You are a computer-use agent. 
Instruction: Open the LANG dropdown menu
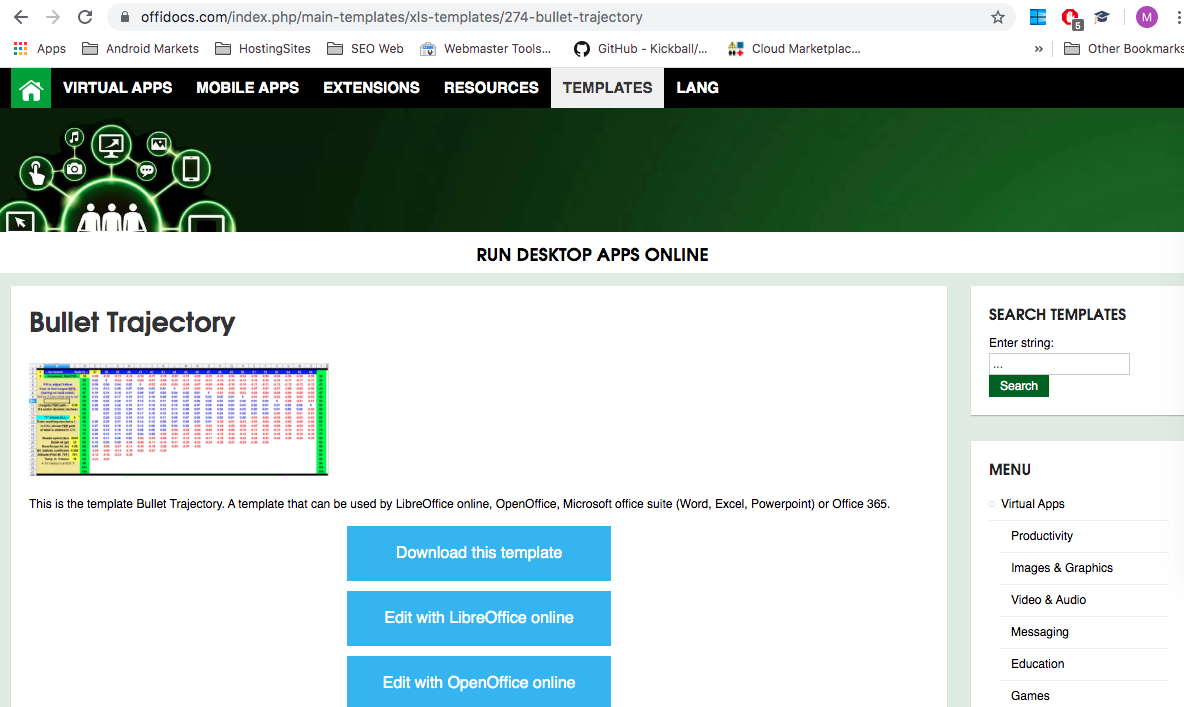697,88
